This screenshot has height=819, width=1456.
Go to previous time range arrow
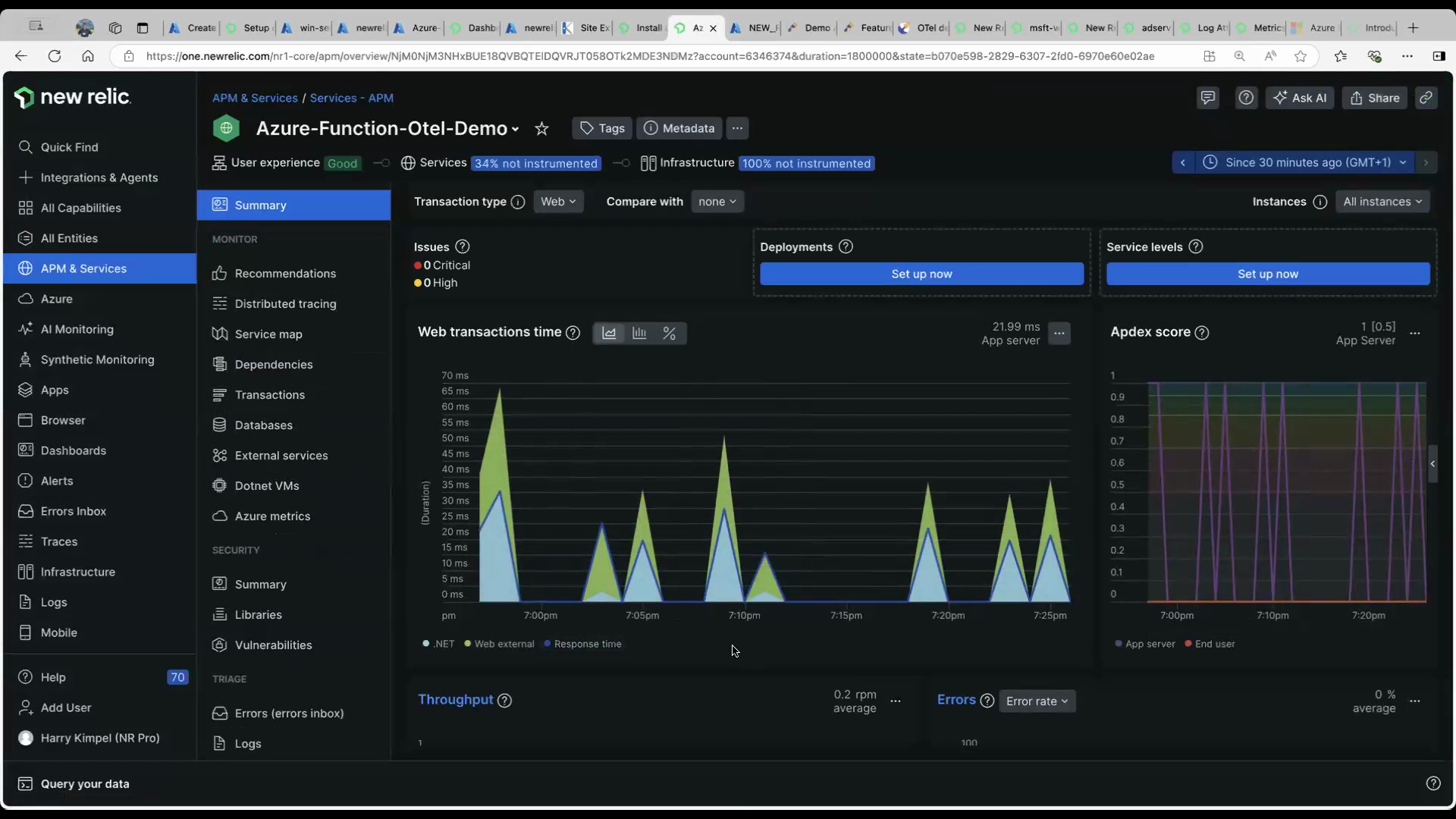click(x=1183, y=162)
